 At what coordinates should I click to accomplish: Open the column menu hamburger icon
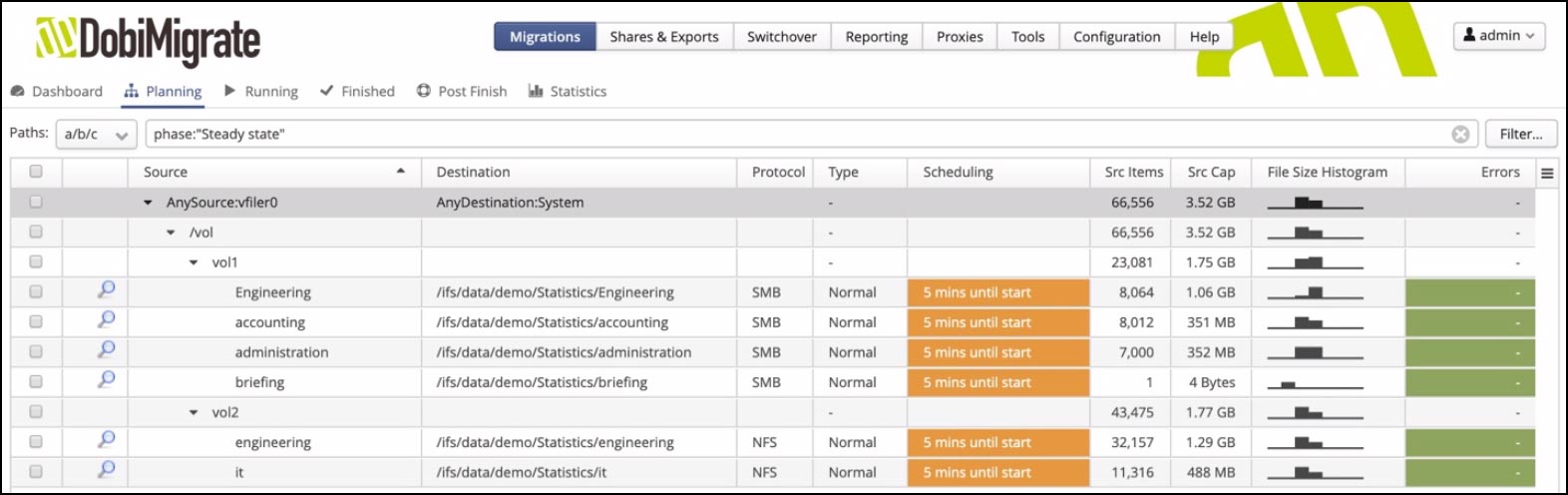(x=1547, y=173)
